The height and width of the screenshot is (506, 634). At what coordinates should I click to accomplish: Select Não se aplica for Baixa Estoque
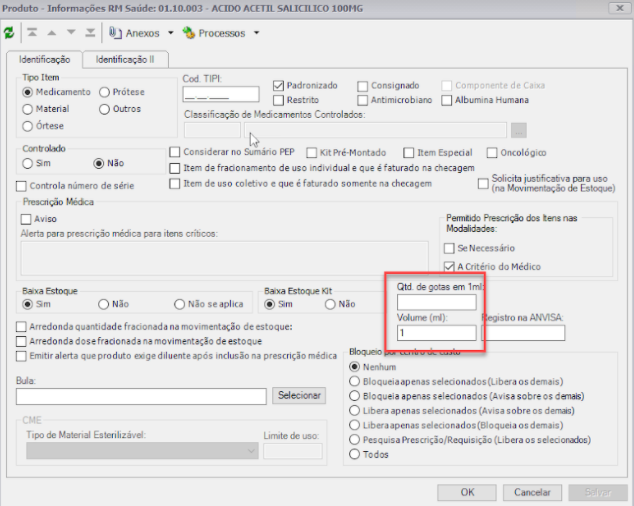click(180, 304)
